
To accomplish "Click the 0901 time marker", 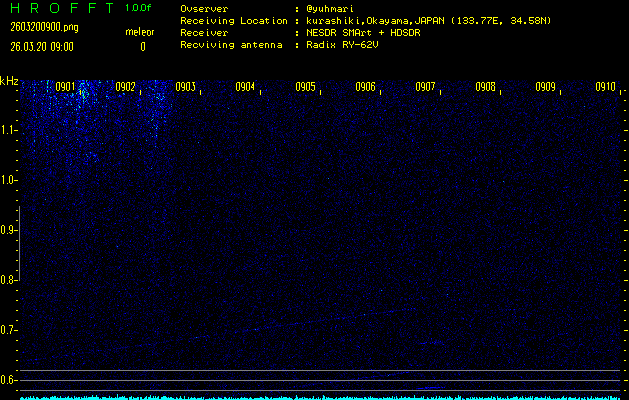I will point(66,87).
